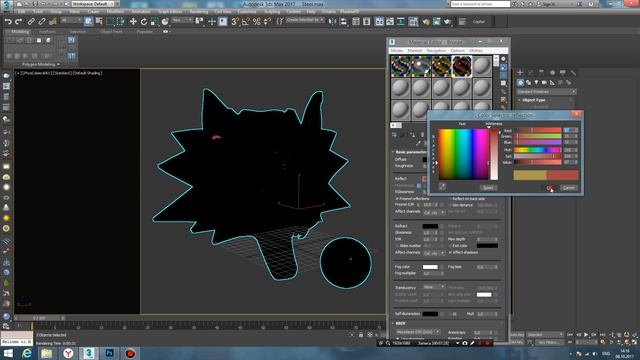Activate the Select and Link tool
Viewport: 640px width, 360px height.
tap(31, 22)
